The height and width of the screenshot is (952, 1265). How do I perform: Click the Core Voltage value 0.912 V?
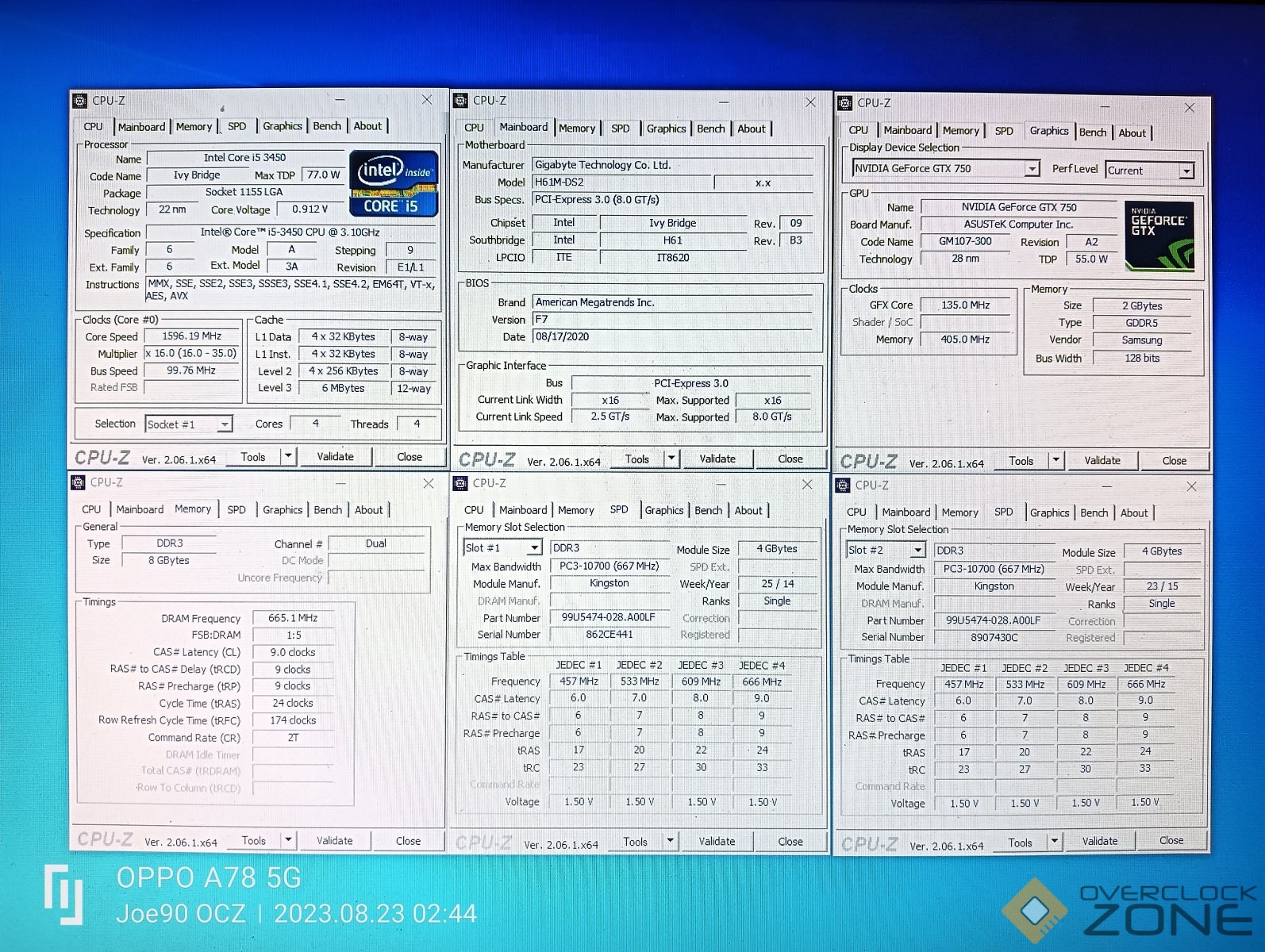tap(310, 209)
